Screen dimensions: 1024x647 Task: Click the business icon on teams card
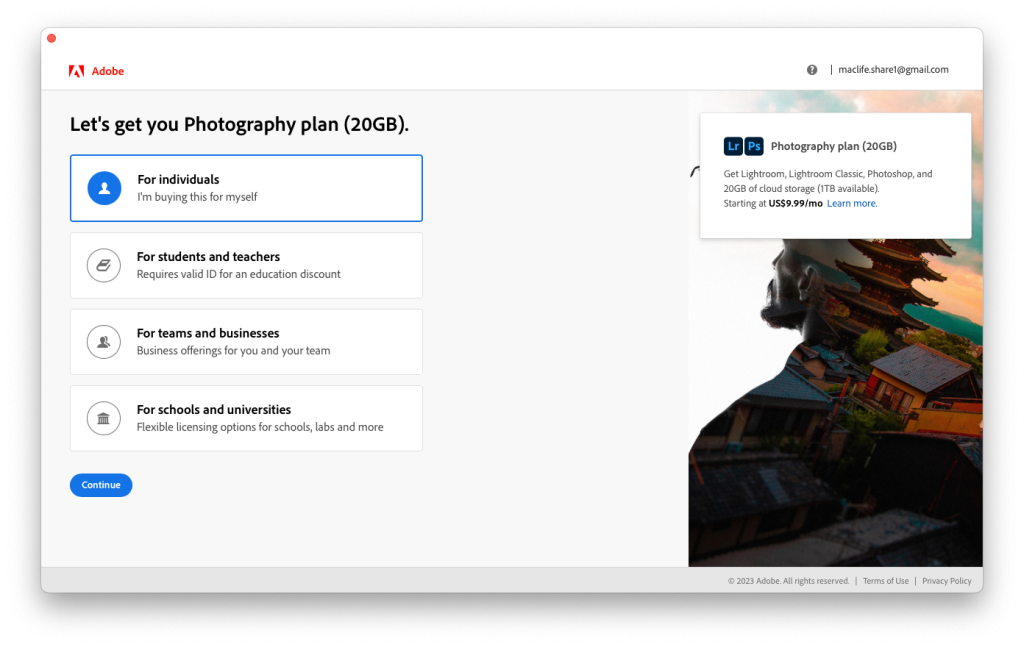[x=104, y=341]
